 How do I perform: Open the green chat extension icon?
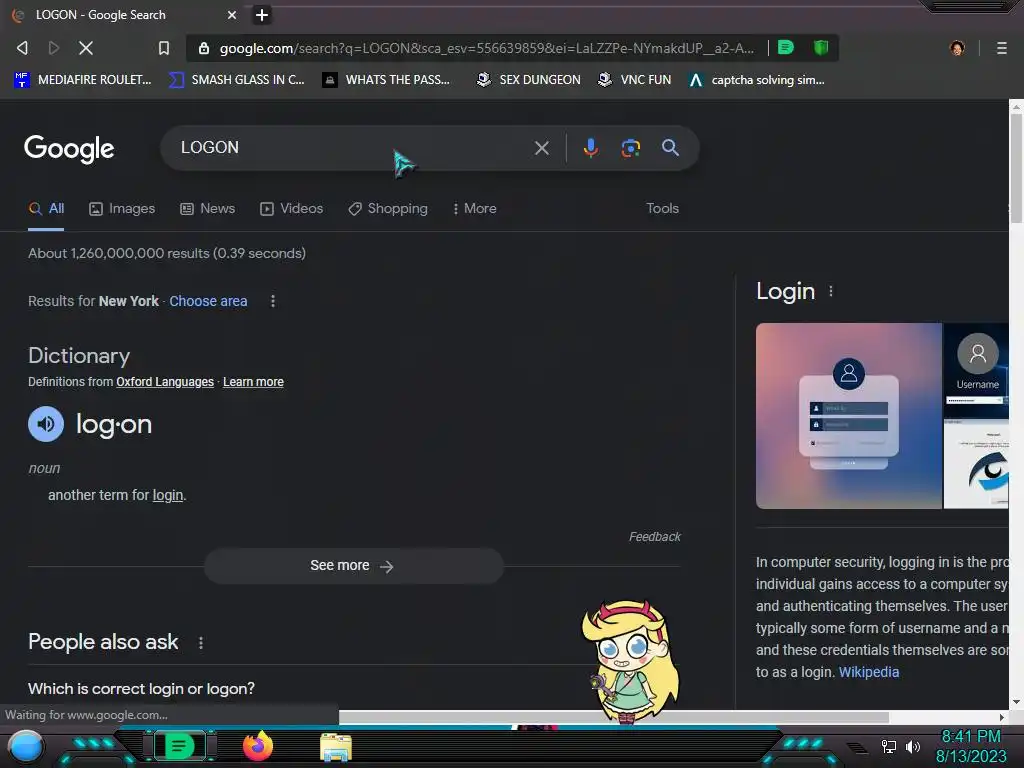click(x=786, y=47)
